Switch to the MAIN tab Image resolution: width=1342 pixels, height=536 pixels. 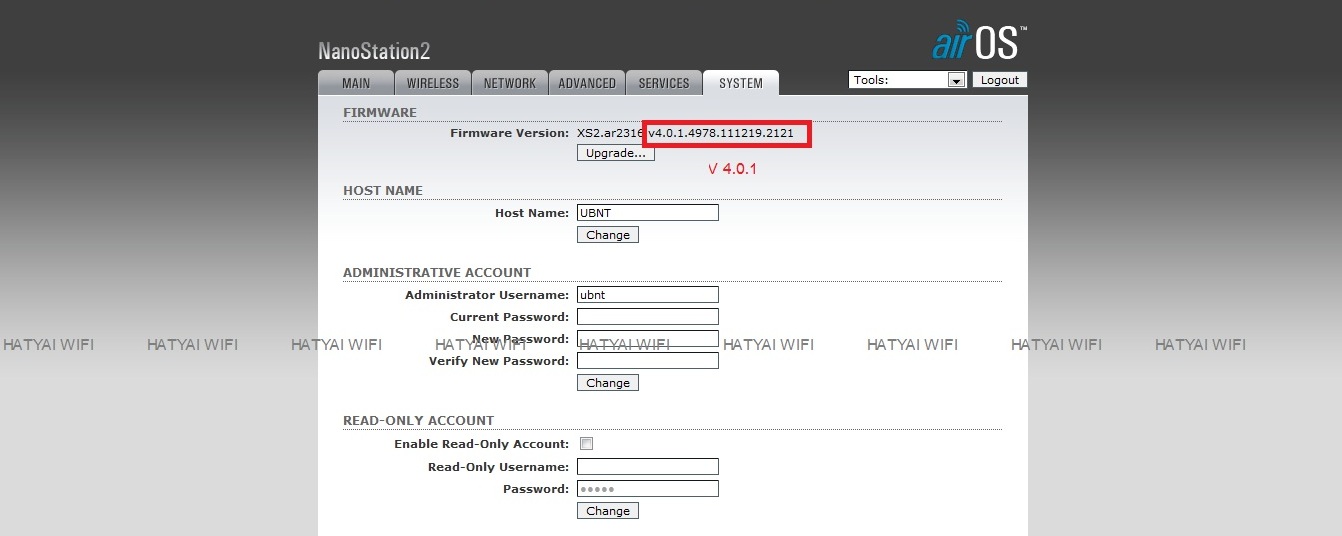point(355,84)
